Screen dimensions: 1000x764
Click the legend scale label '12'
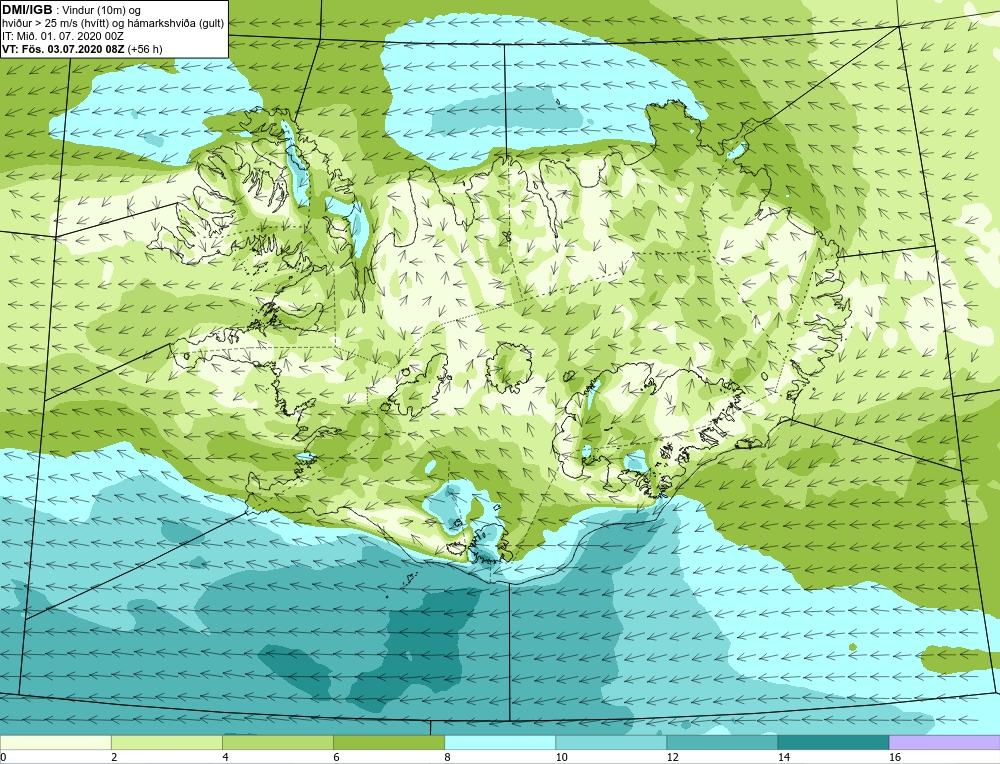coord(672,757)
